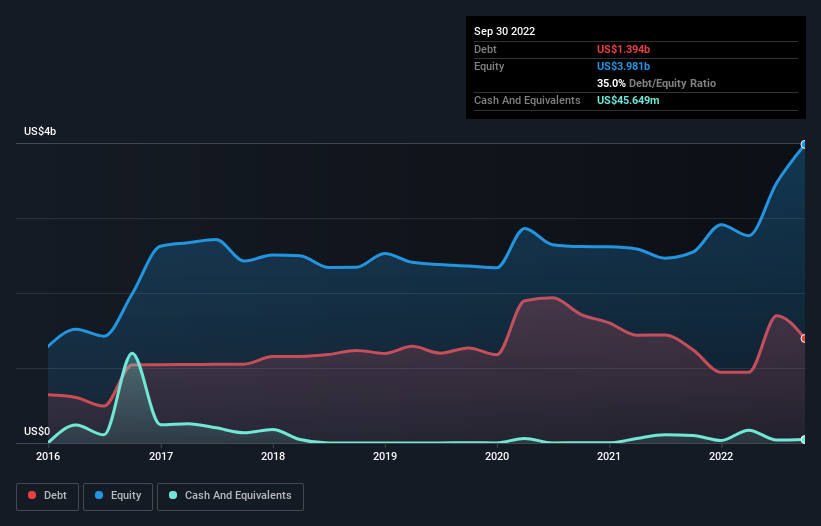821x526 pixels.
Task: Click the 2022 x-axis label
Action: pyautogui.click(x=721, y=456)
